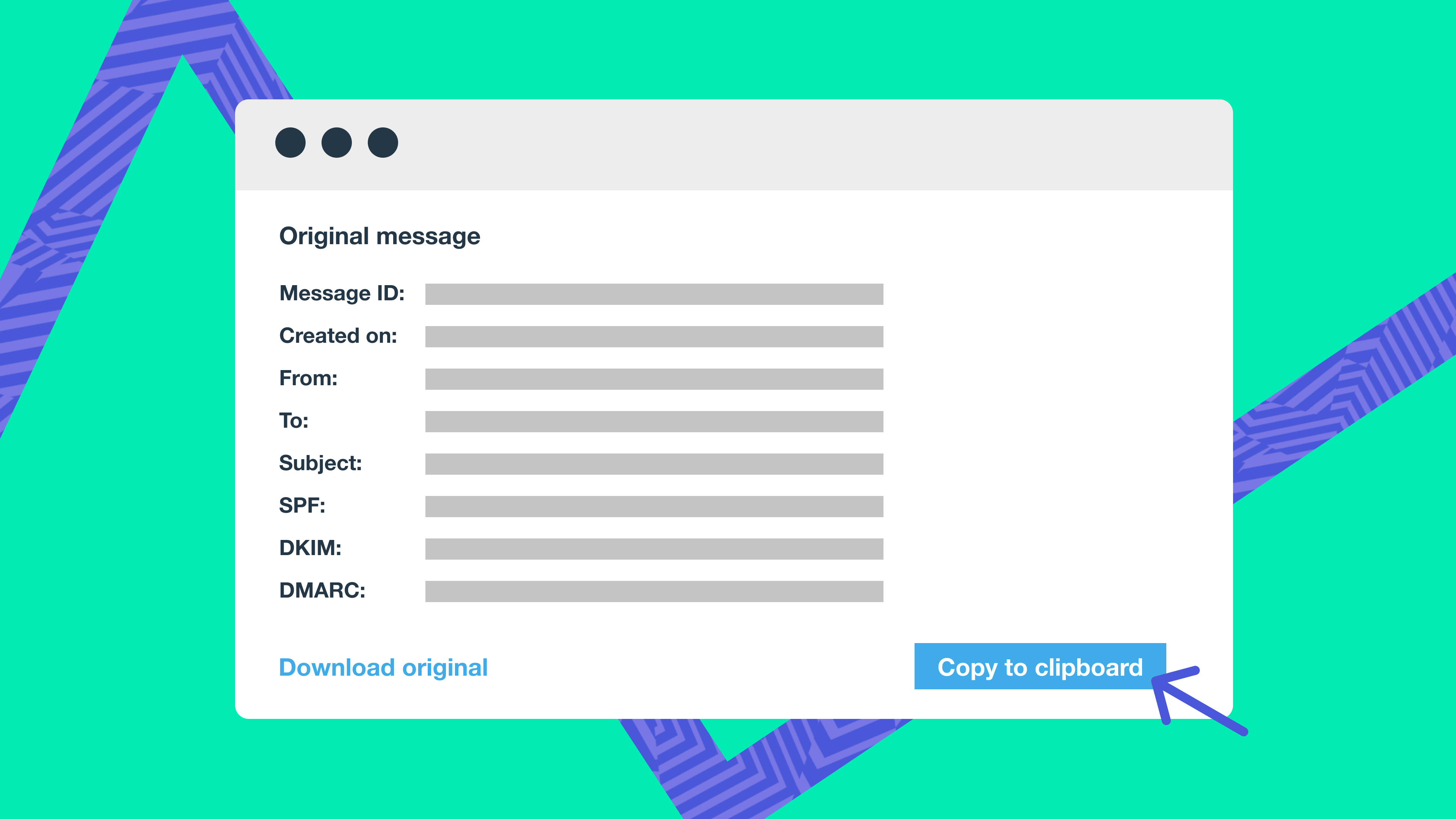1456x819 pixels.
Task: Click the first window control dot
Action: tap(290, 143)
